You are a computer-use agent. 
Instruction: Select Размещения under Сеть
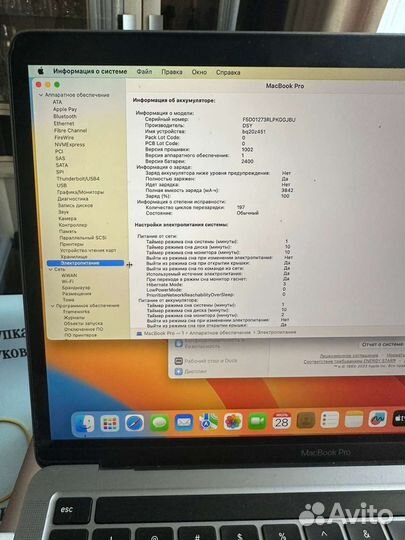point(77,294)
